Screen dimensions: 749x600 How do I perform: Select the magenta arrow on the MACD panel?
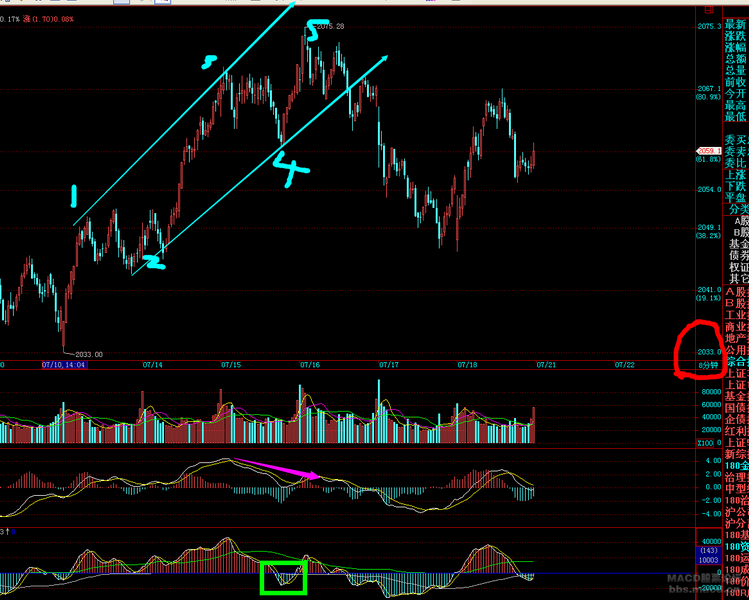coord(276,468)
